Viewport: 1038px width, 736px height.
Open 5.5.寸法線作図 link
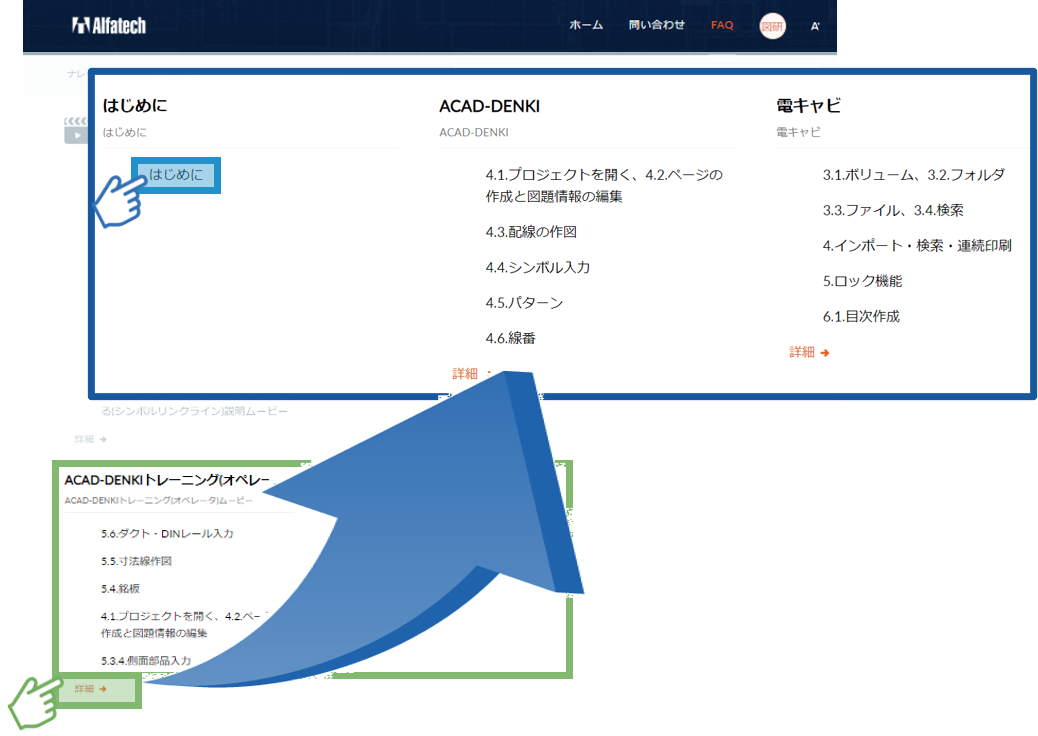[136, 561]
